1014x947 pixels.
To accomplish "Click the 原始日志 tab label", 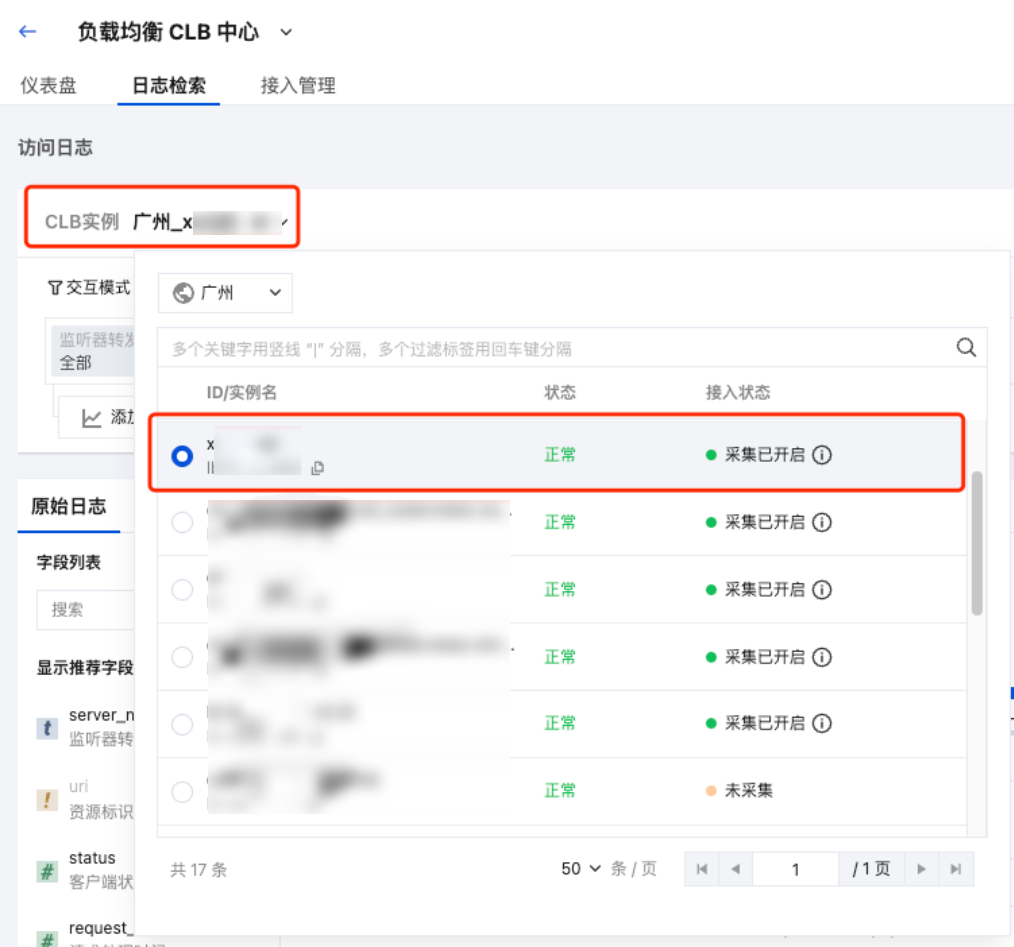I will pyautogui.click(x=68, y=506).
